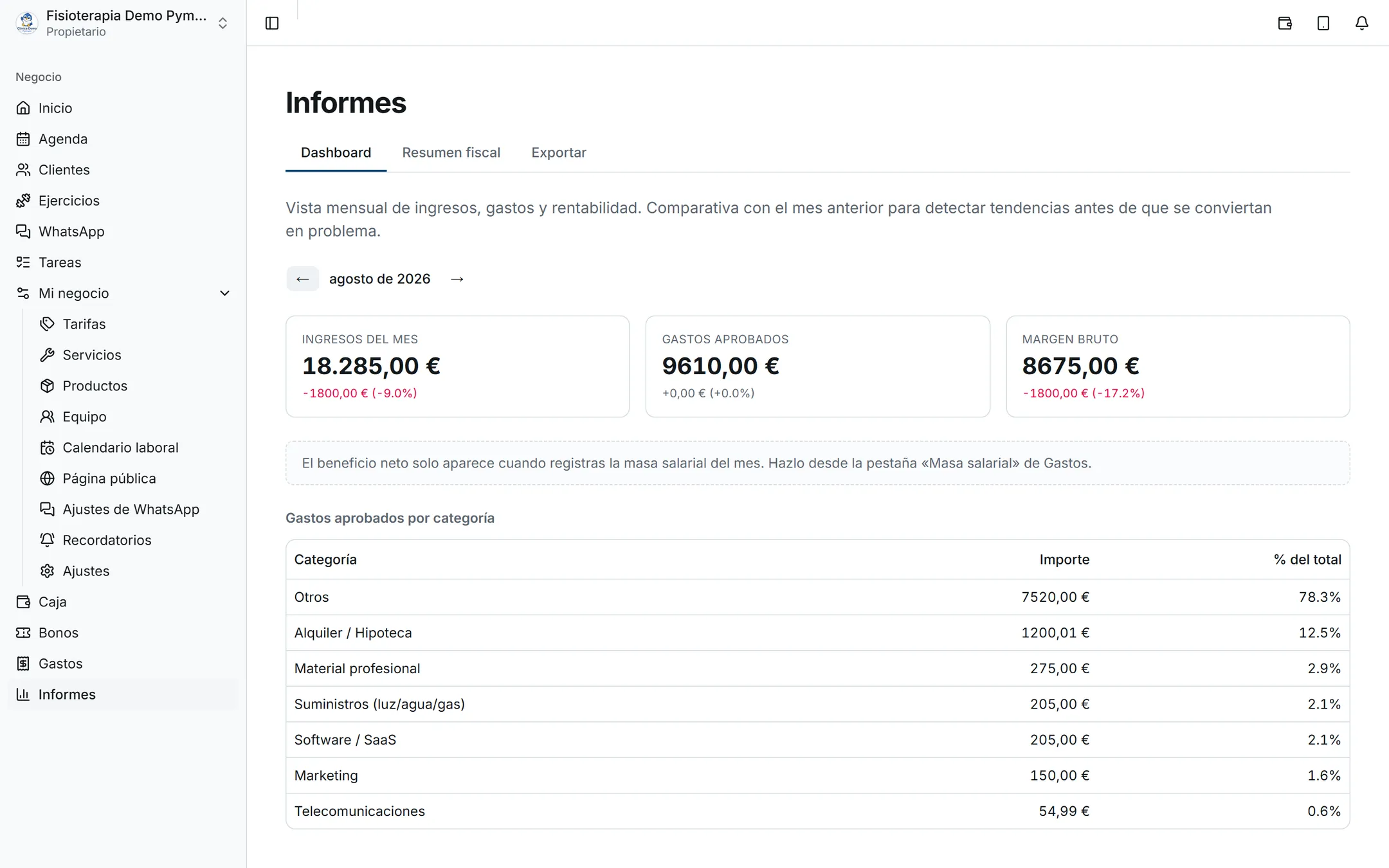
Task: Click the 78.3% percentage value
Action: pos(1320,597)
